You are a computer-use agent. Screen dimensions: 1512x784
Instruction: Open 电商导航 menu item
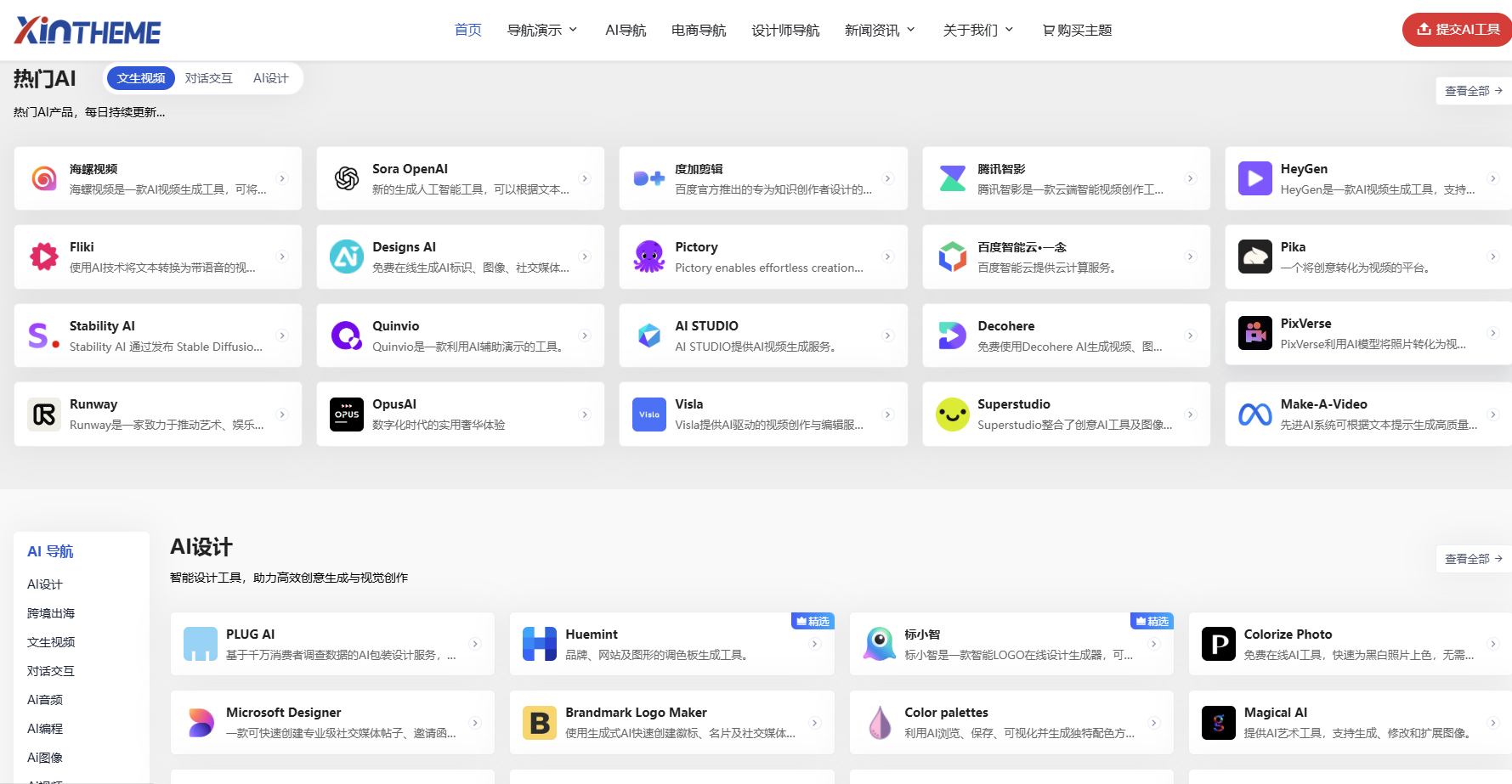[699, 30]
